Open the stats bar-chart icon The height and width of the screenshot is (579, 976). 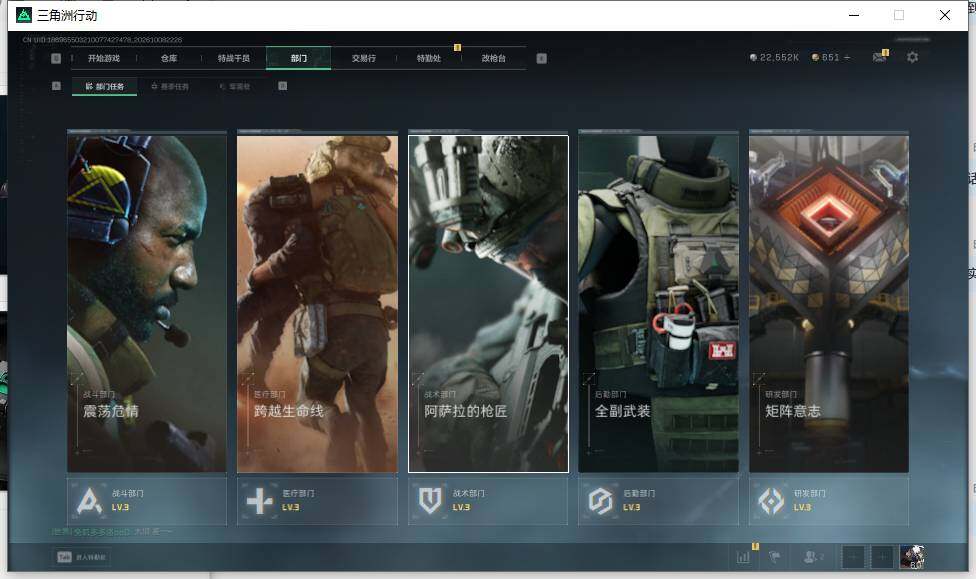tap(743, 557)
